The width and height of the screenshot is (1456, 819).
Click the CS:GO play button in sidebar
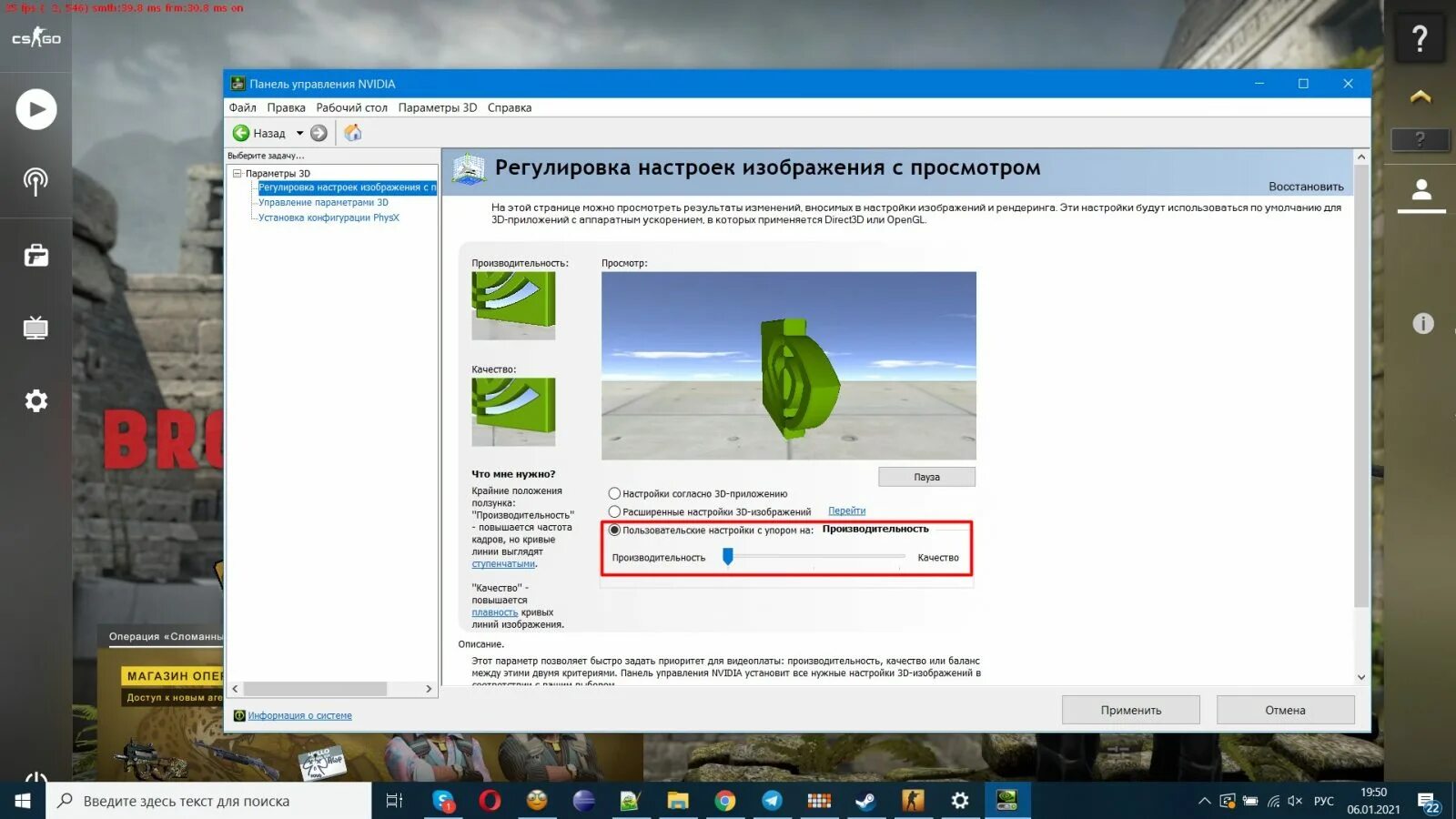pyautogui.click(x=36, y=109)
